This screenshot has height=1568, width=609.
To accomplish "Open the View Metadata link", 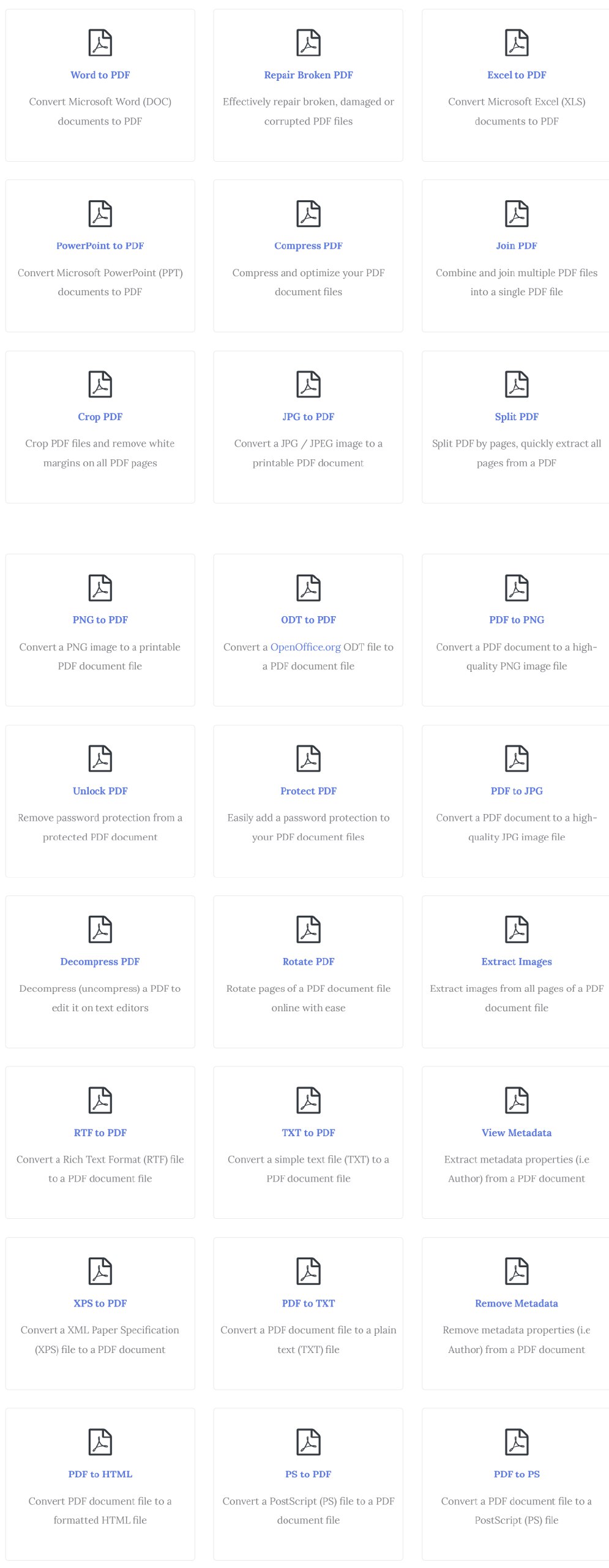I will pyautogui.click(x=517, y=1133).
